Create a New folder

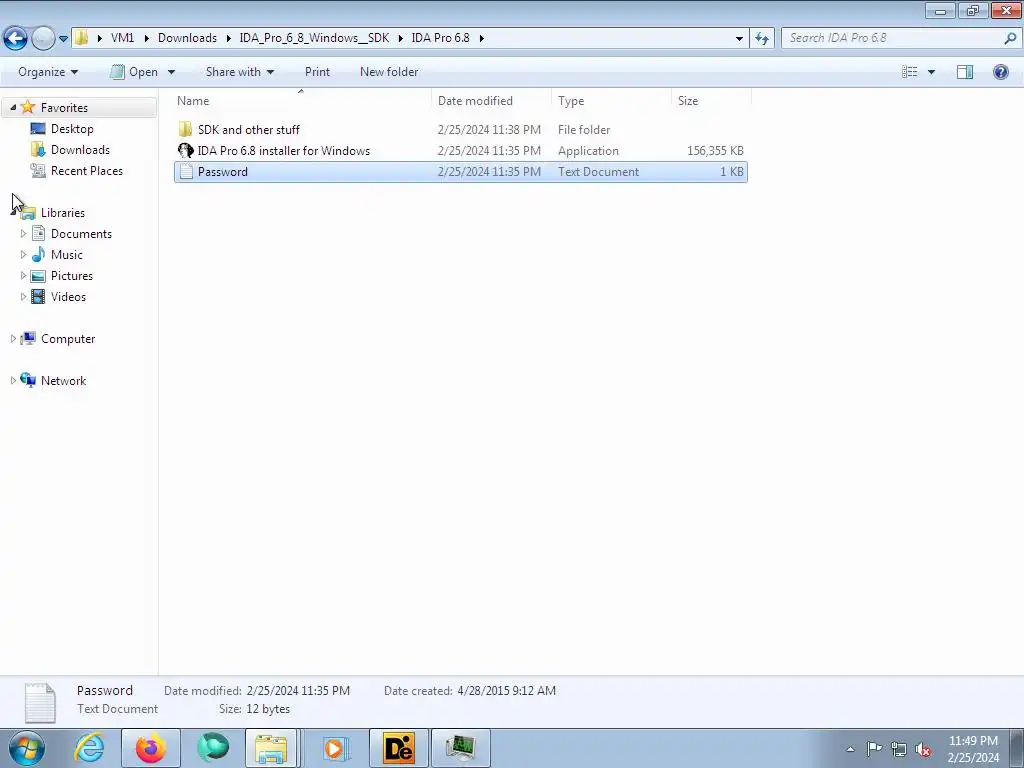389,72
